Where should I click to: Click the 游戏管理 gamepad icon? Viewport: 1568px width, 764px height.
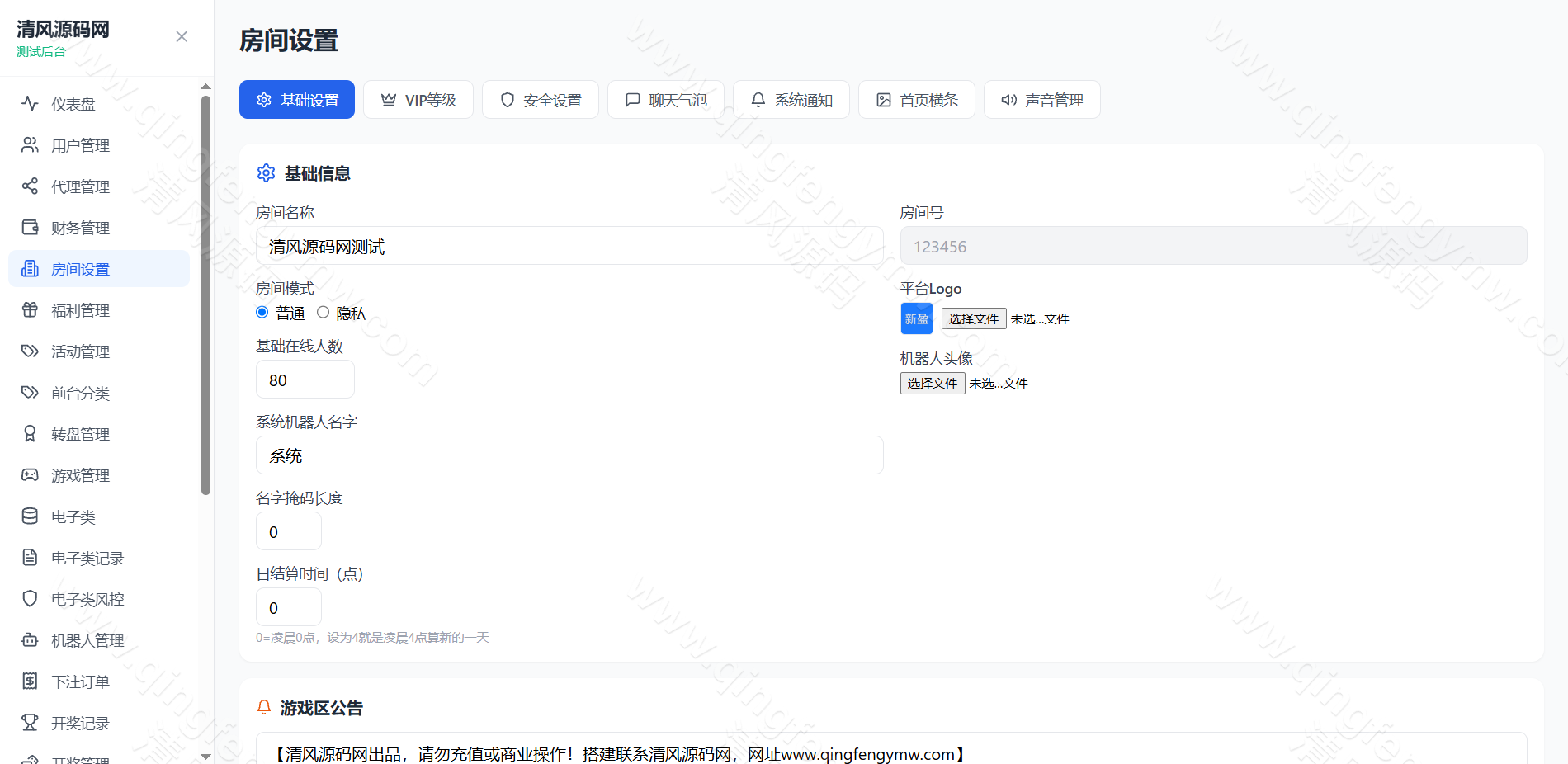[30, 475]
